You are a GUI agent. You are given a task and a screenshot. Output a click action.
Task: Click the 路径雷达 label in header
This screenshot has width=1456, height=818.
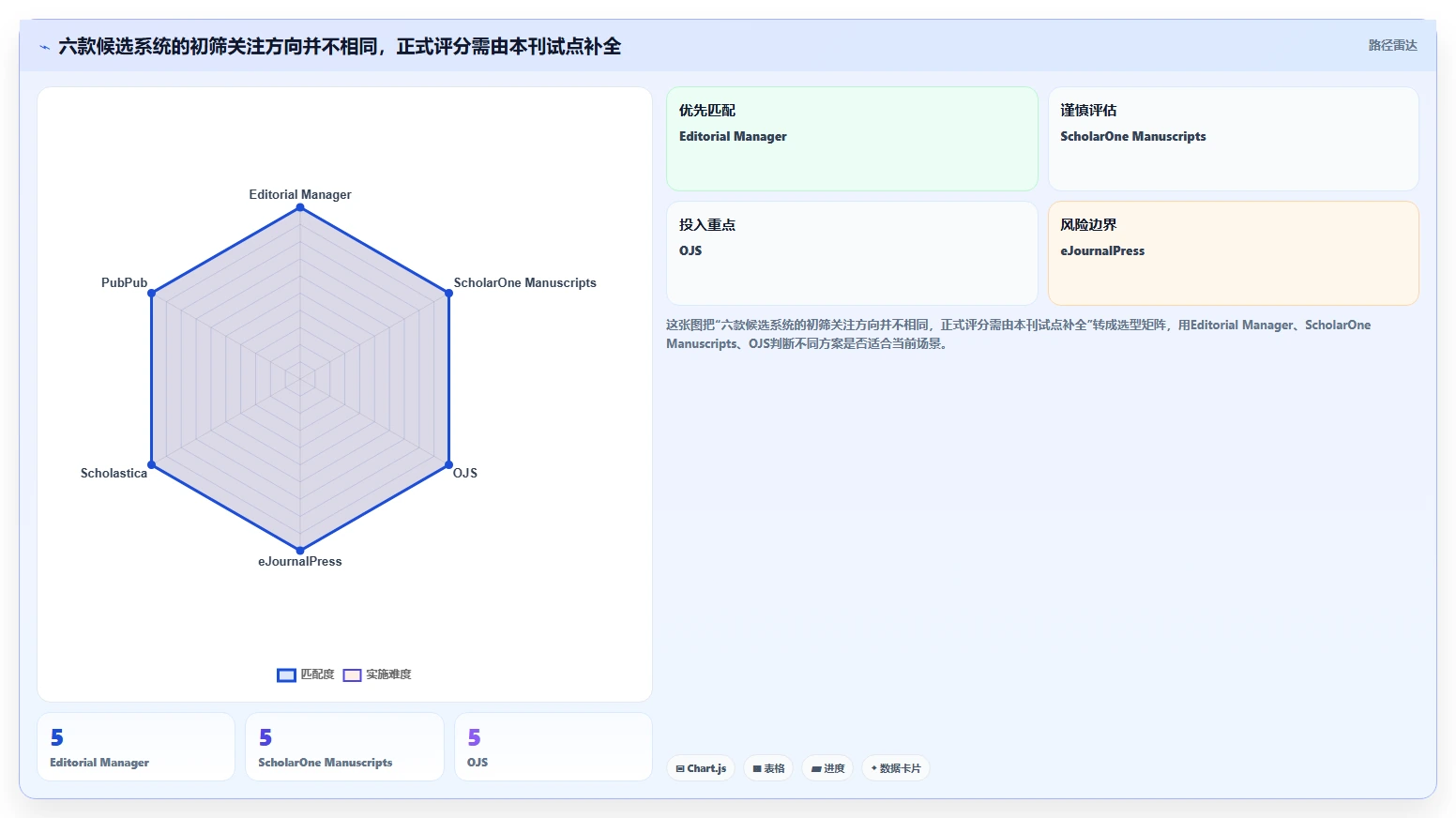coord(1392,45)
